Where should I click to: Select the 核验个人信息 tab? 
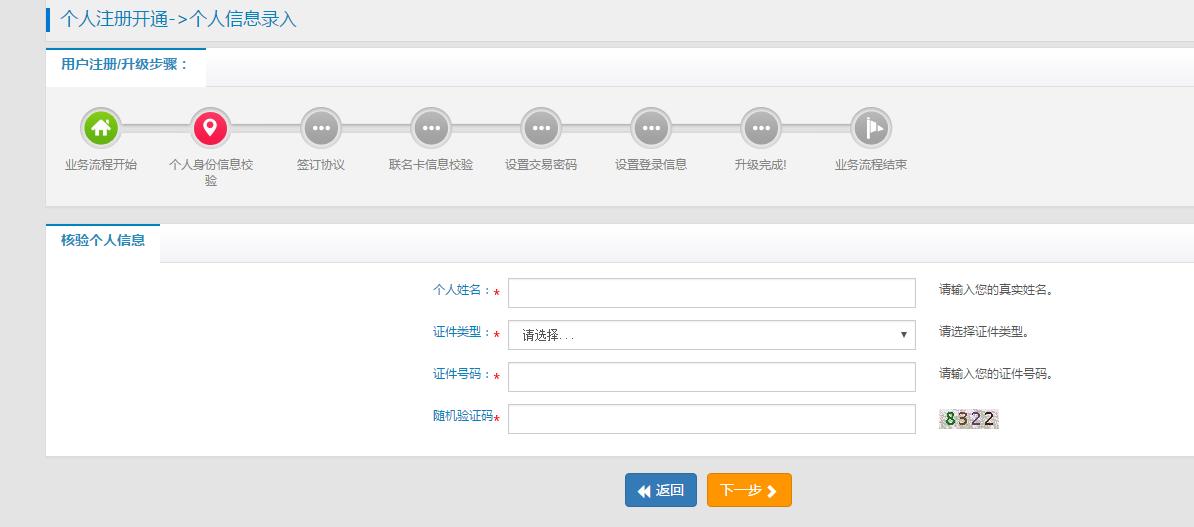103,241
